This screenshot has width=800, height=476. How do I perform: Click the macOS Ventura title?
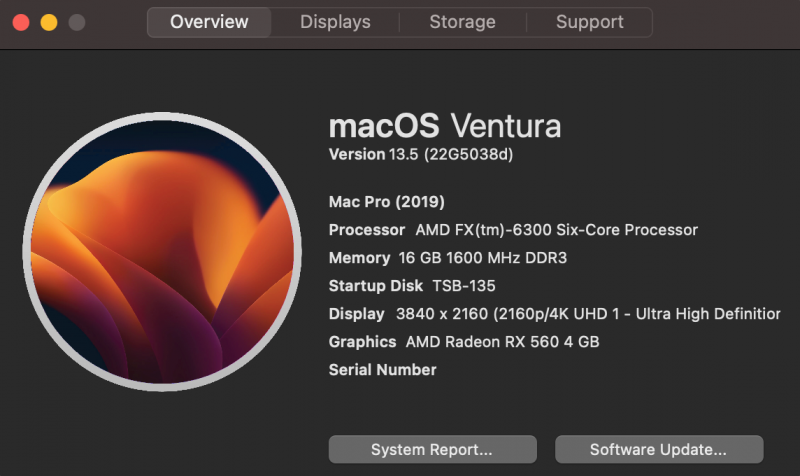(x=444, y=127)
